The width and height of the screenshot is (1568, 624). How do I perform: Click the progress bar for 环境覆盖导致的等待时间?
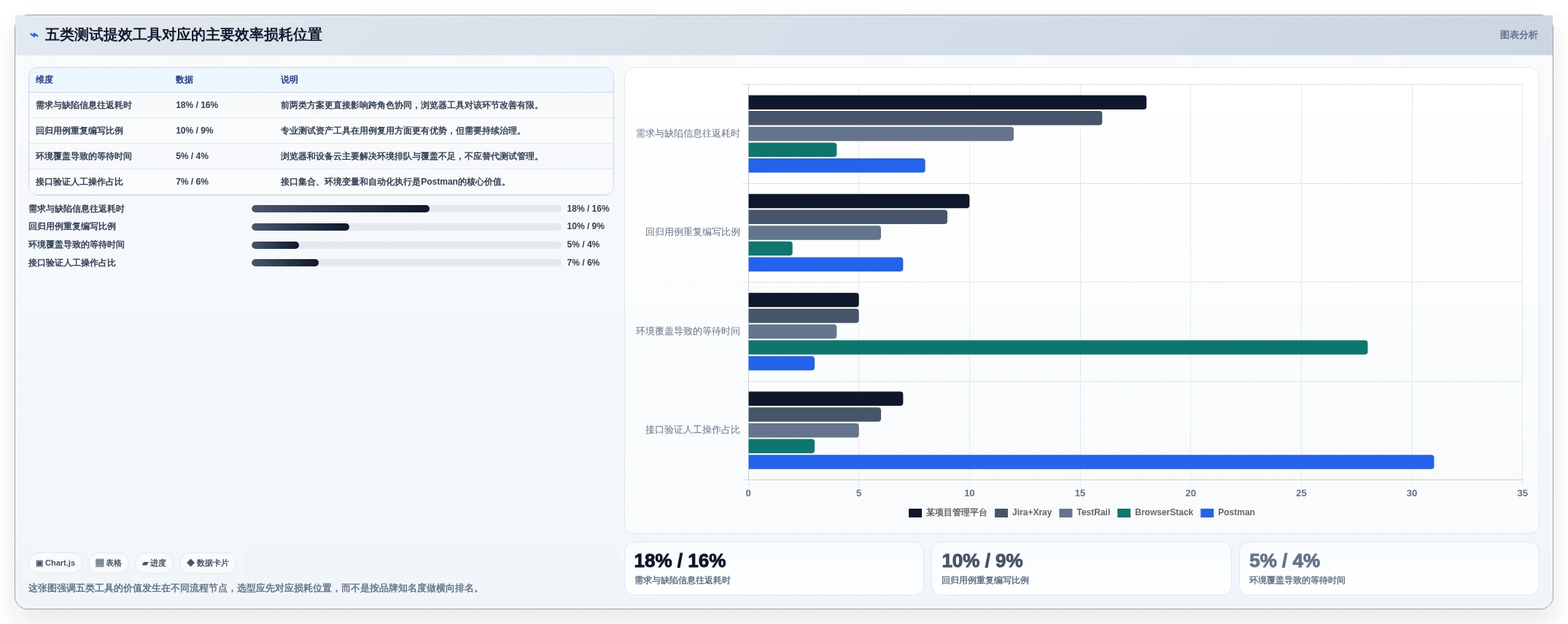(406, 245)
